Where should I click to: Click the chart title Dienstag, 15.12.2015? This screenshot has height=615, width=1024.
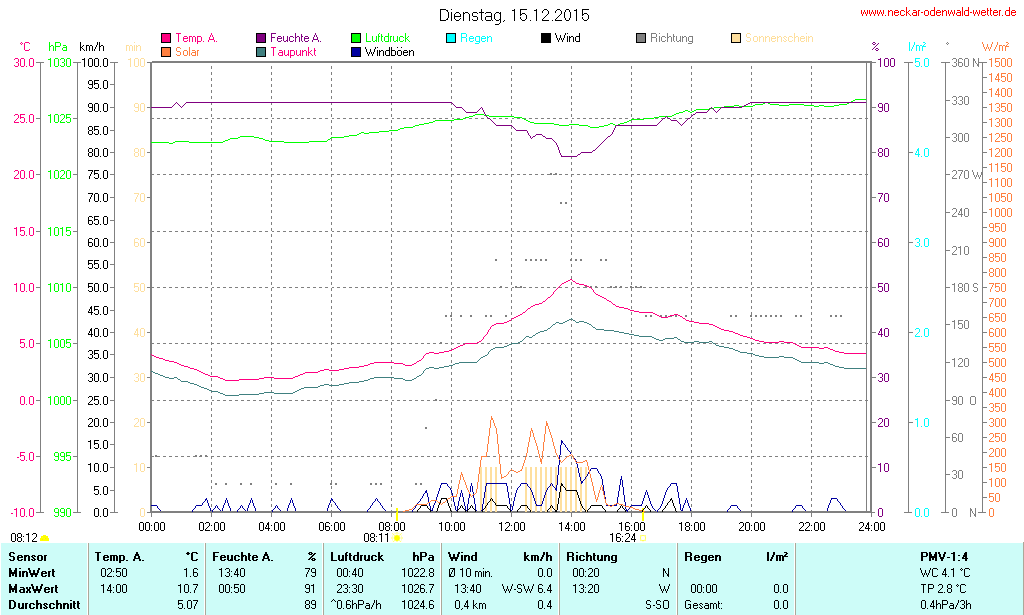pos(514,15)
